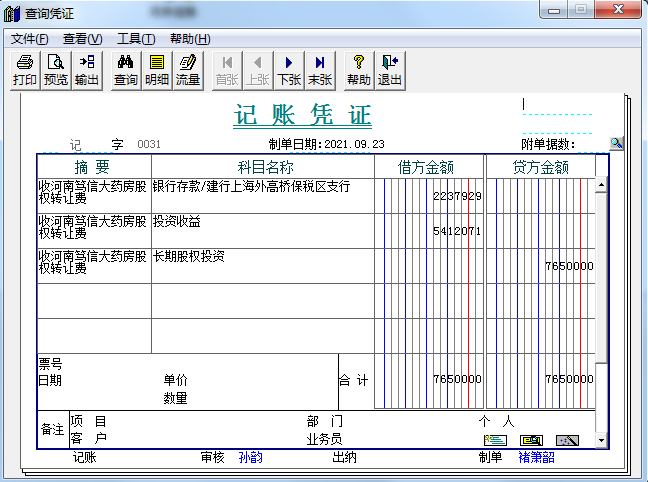Click reviewer name 孙韵
648x482 pixels.
[x=250, y=457]
